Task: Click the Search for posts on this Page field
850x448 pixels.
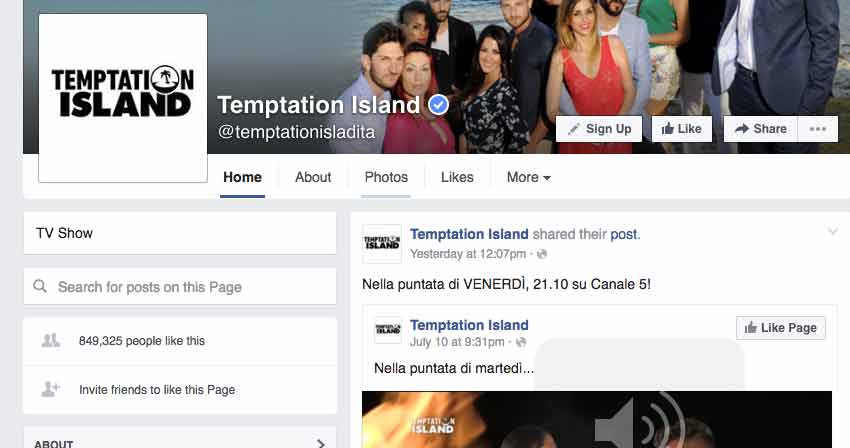Action: (x=180, y=286)
